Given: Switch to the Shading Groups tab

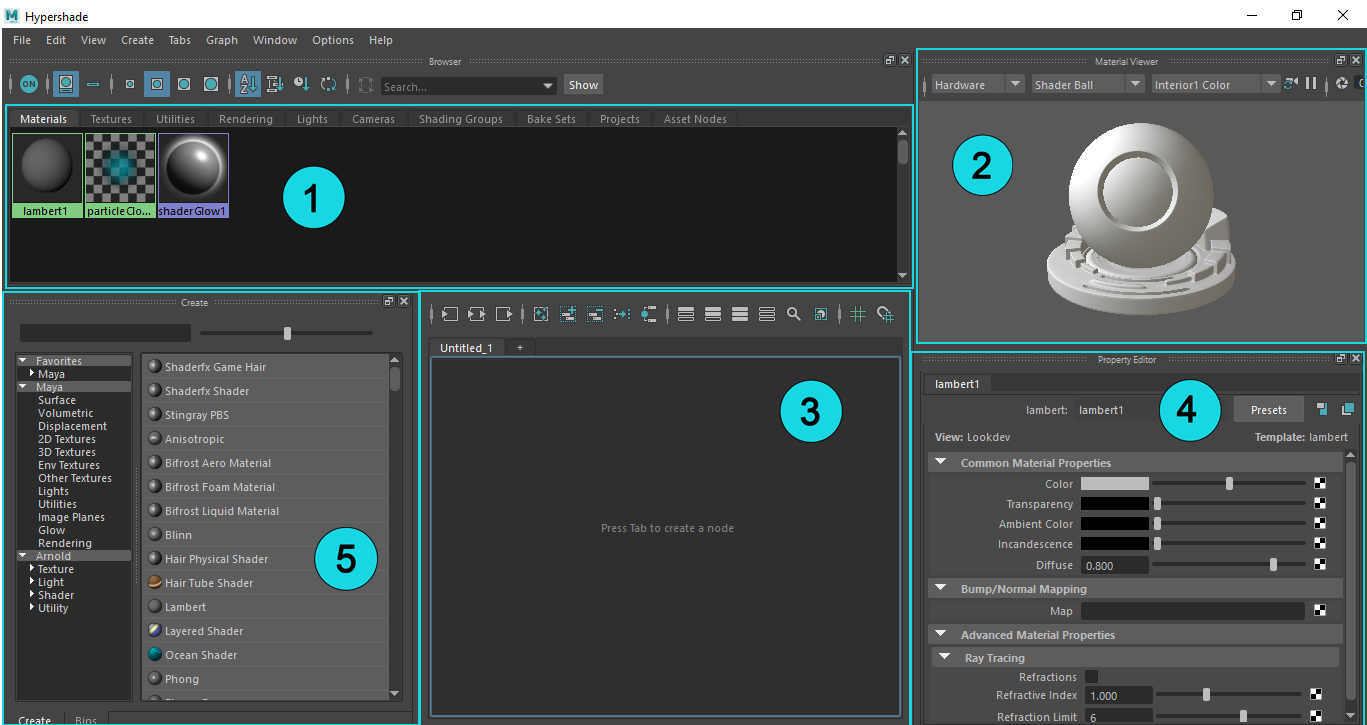Looking at the screenshot, I should pyautogui.click(x=461, y=119).
